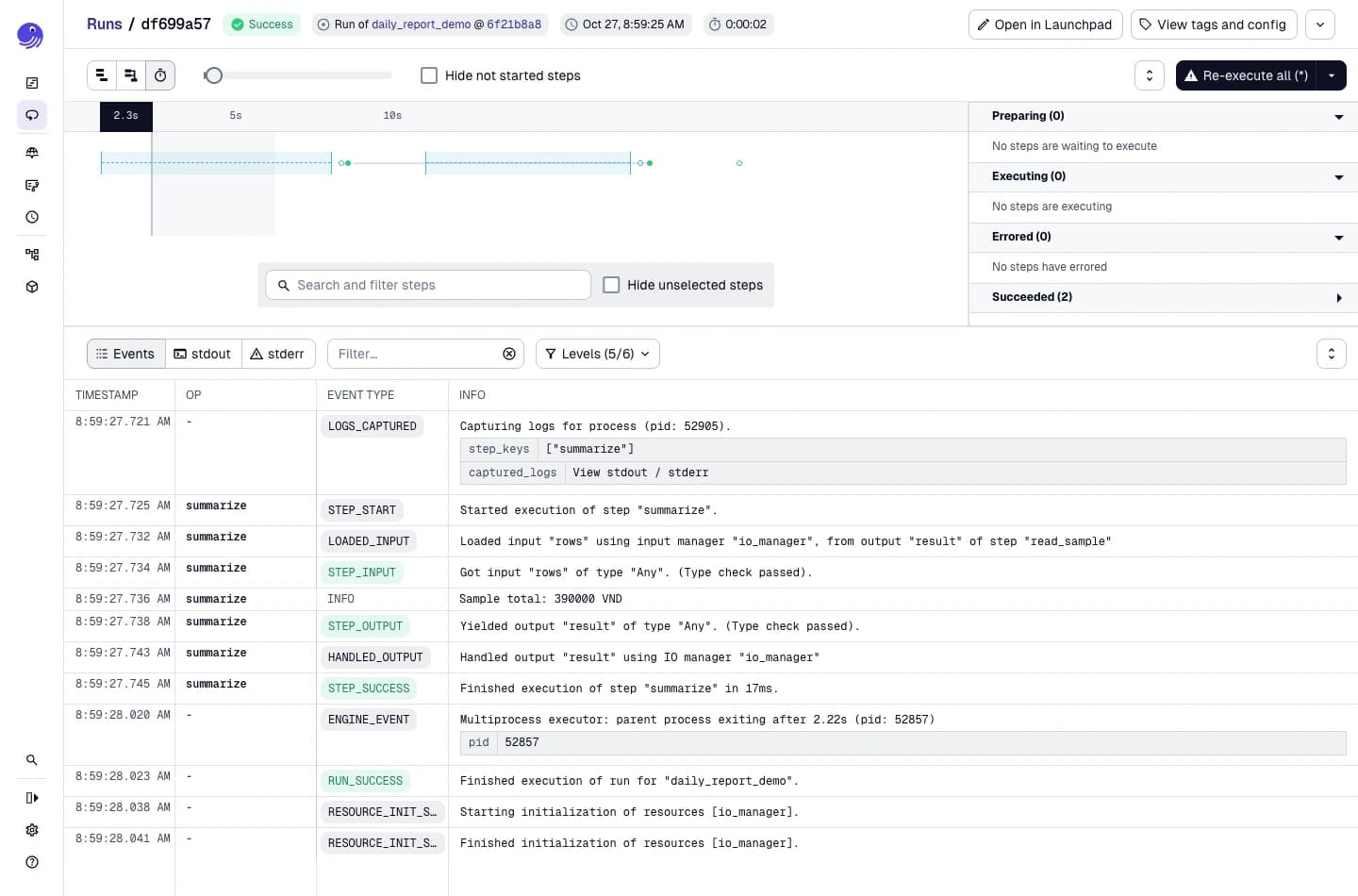
Task: Select the waterfall Gantt layout icon
Action: click(131, 75)
